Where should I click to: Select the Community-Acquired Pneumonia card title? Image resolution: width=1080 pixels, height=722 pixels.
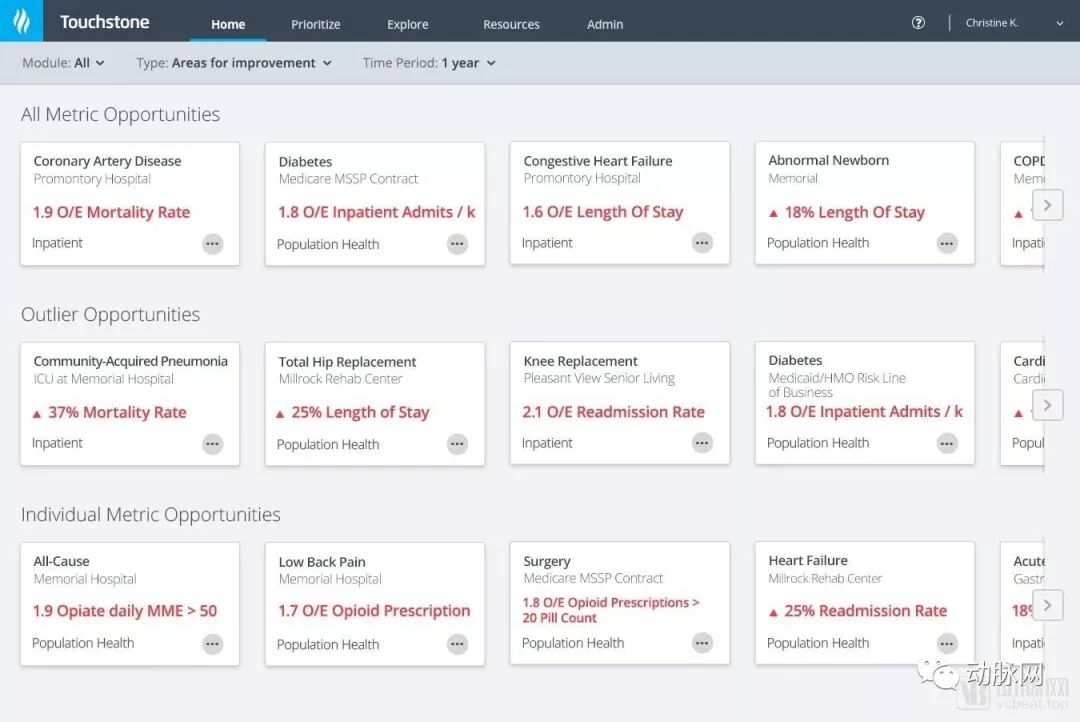130,361
